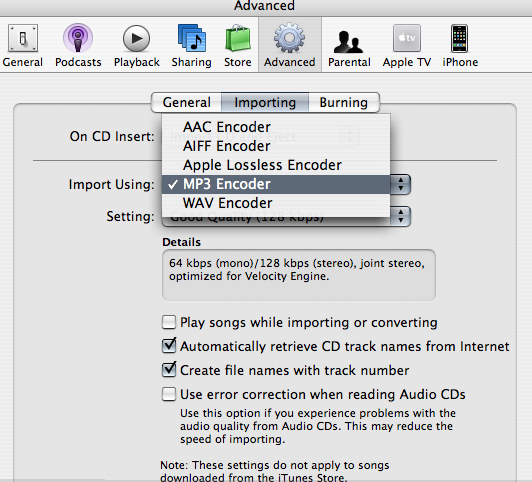Click the 'Import Using:' label
This screenshot has width=532, height=482.
click(112, 185)
